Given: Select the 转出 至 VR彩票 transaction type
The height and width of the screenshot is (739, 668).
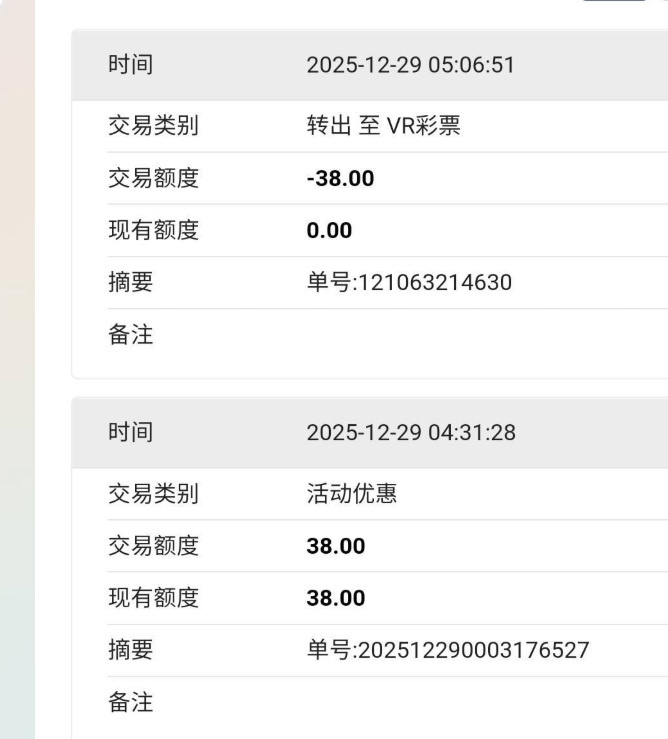Looking at the screenshot, I should [383, 126].
